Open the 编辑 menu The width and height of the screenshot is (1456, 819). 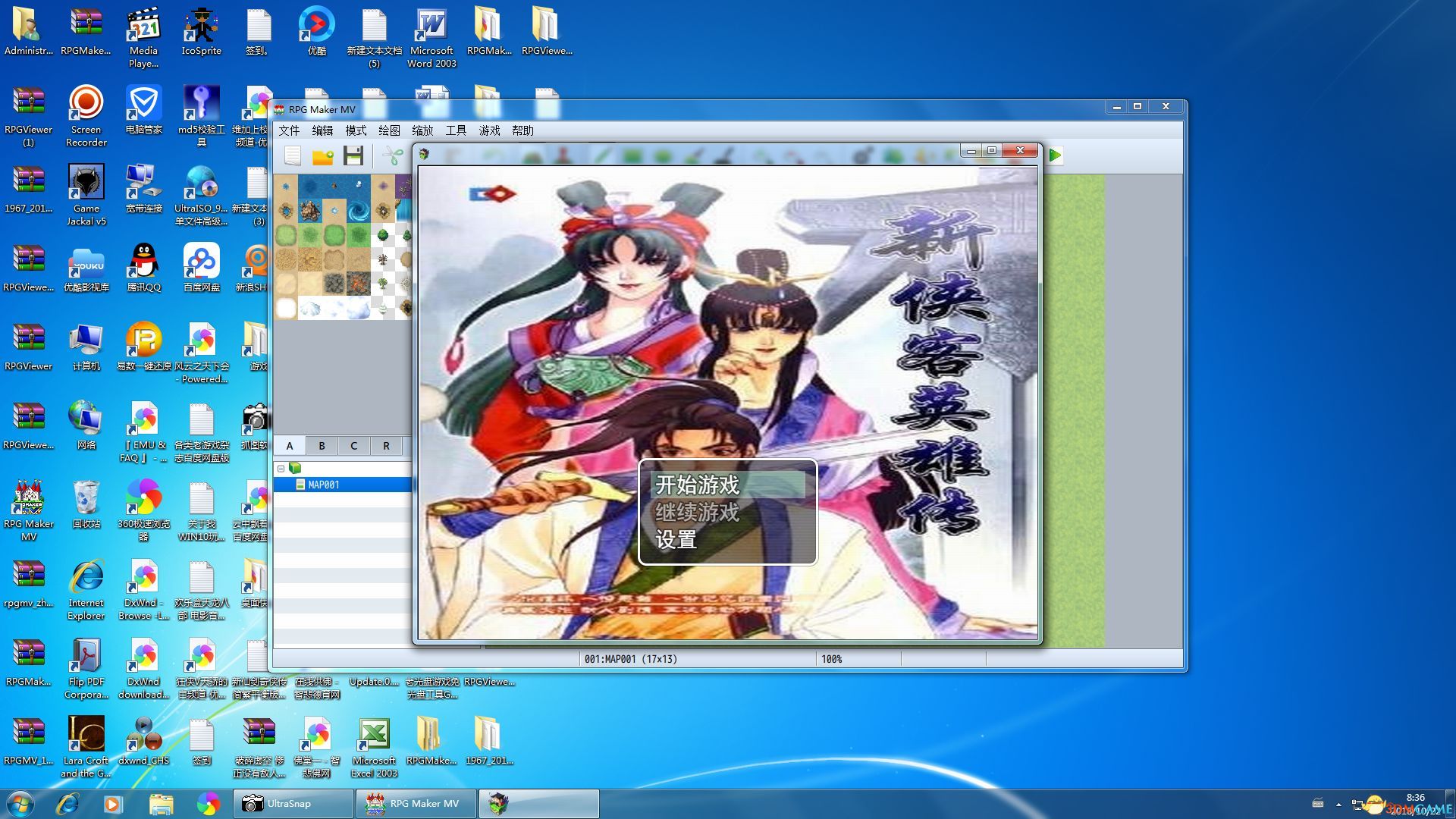coord(322,130)
